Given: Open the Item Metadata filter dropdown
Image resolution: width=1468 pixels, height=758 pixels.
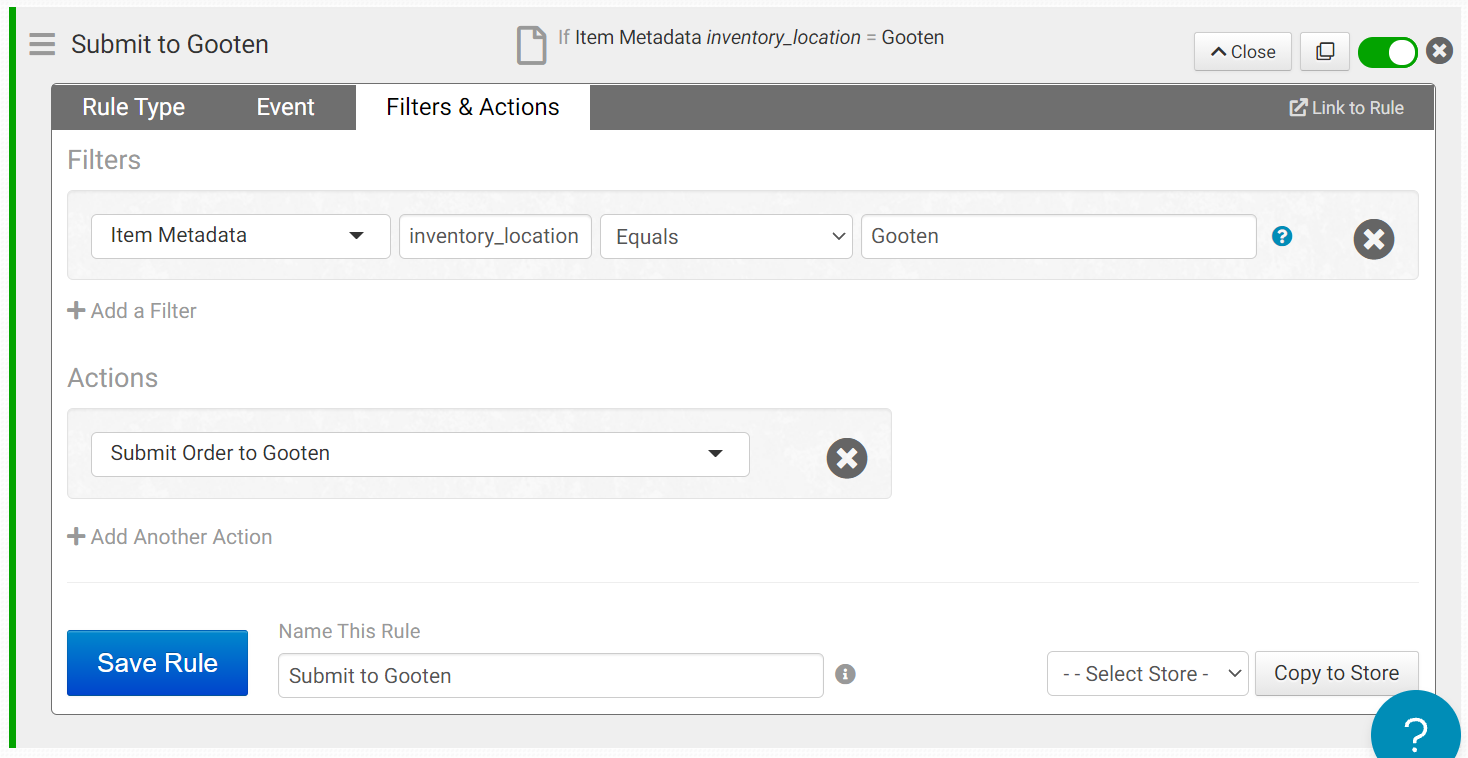Looking at the screenshot, I should [240, 236].
